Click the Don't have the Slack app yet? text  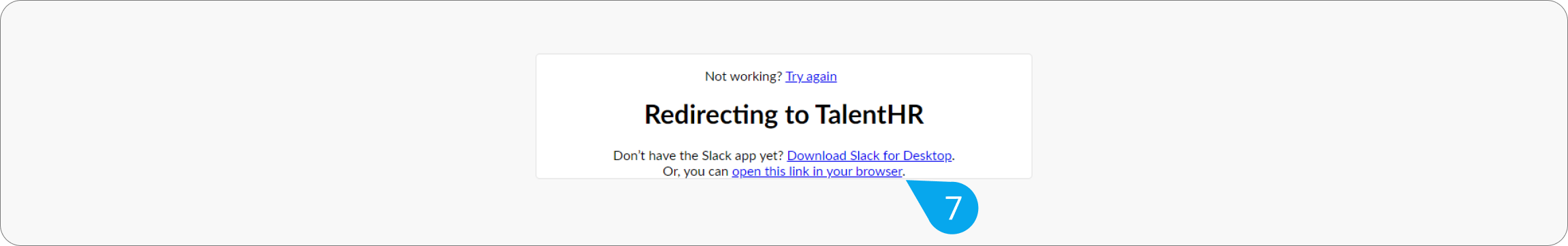pos(698,155)
